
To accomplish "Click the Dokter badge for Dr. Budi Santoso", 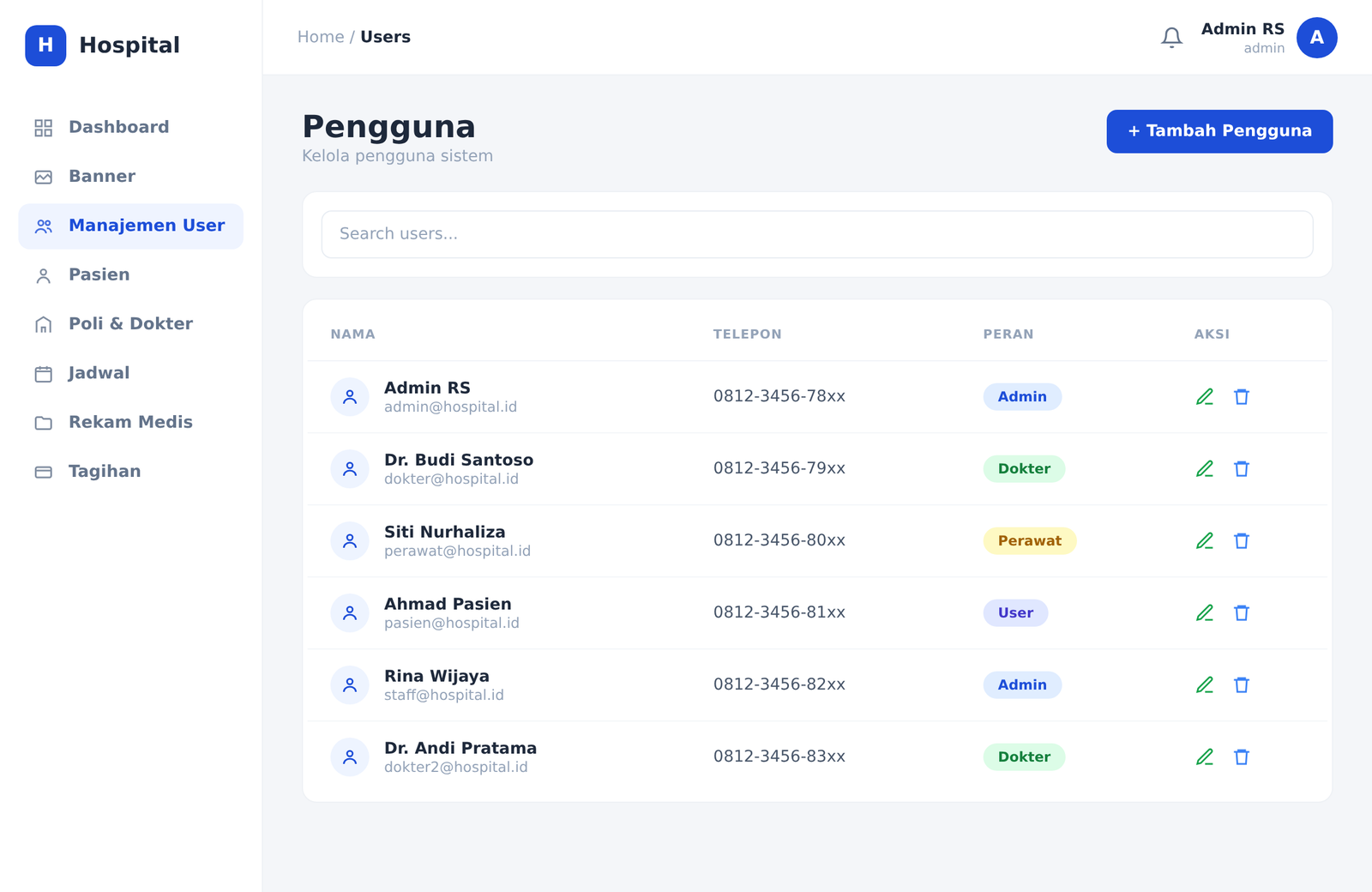I will coord(1024,468).
